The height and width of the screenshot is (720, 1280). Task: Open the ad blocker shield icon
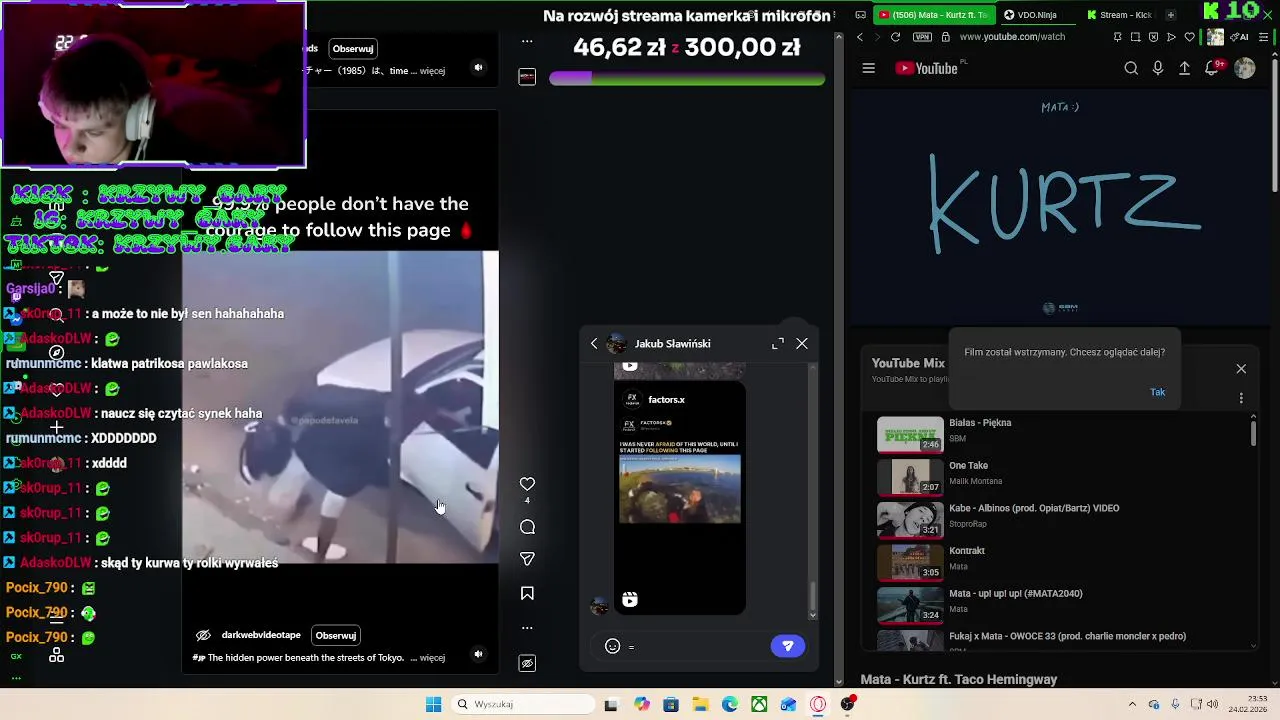[1153, 37]
